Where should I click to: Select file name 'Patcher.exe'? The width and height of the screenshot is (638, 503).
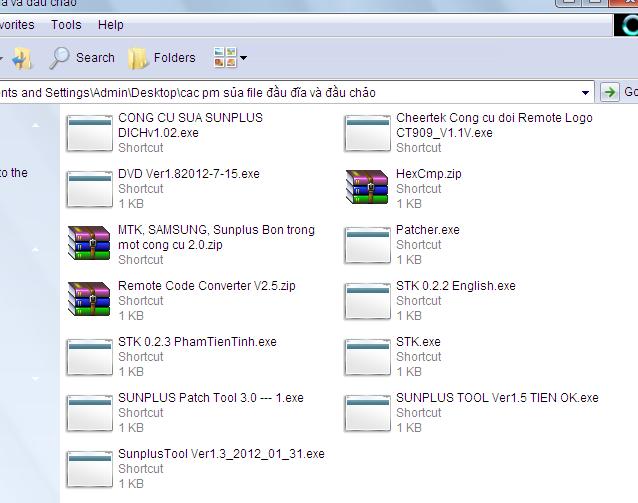tap(428, 230)
